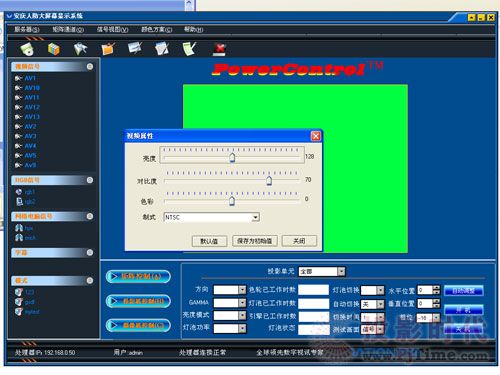500x375 pixels.
Task: Click the camera icon beside AV11
Action: click(18, 97)
